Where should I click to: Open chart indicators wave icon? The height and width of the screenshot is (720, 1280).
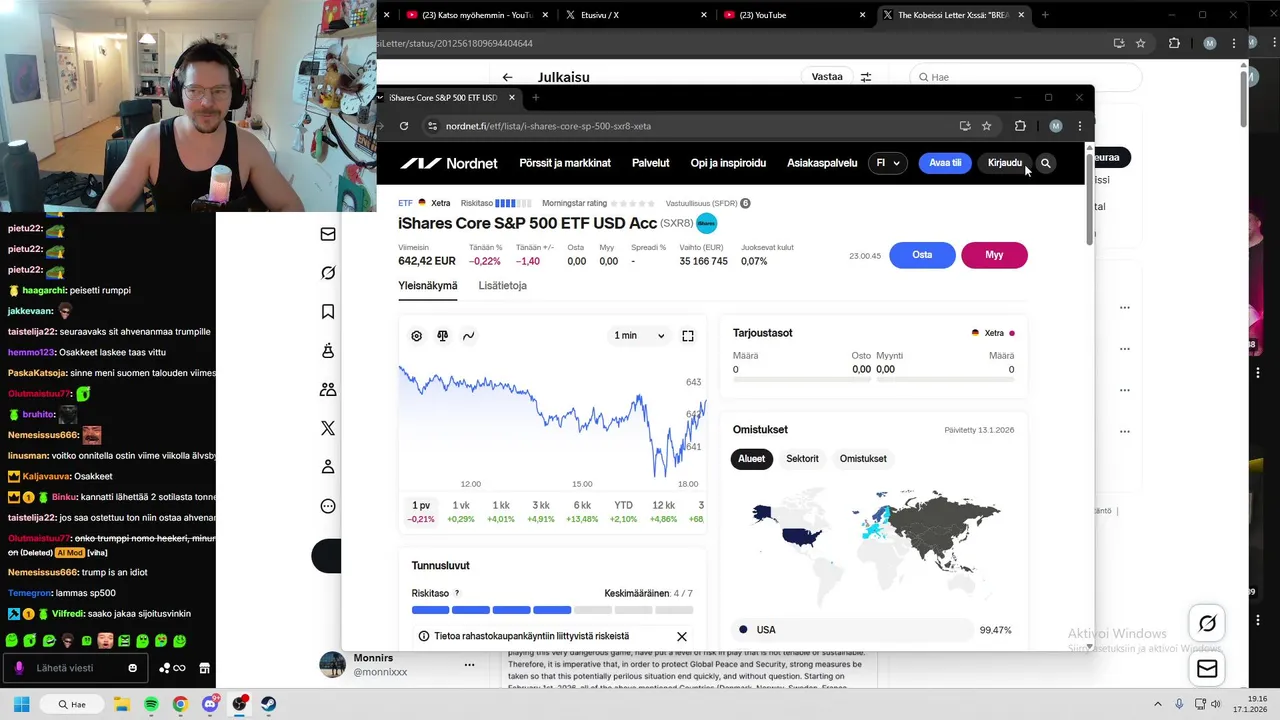468,336
